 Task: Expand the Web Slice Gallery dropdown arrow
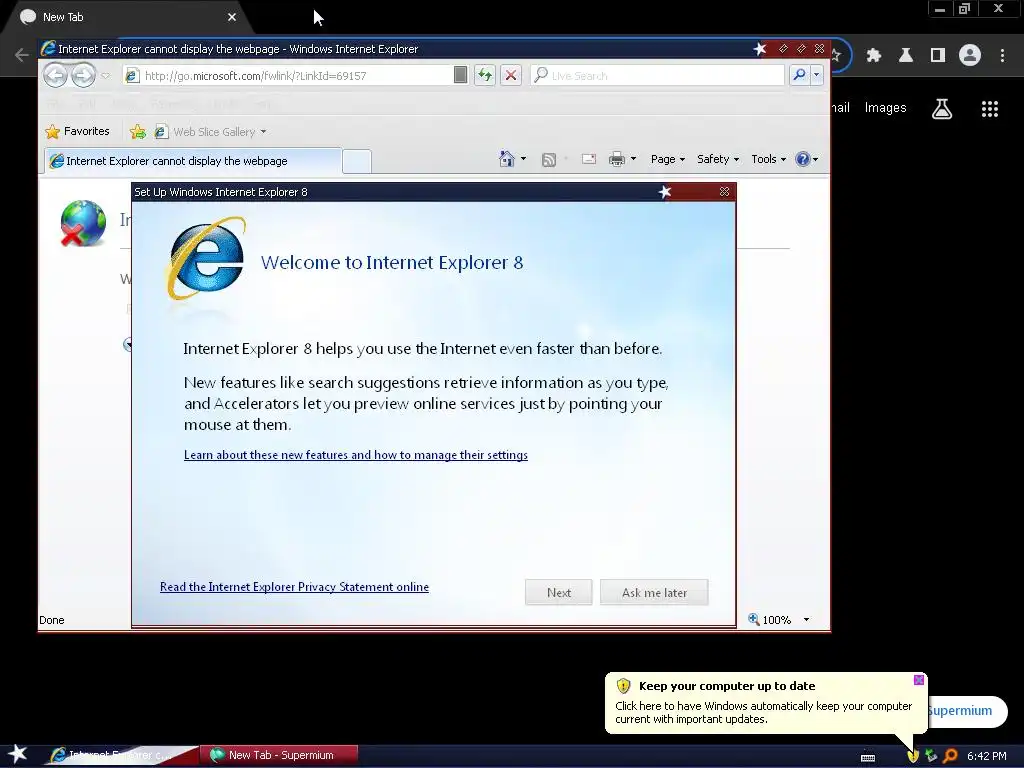tap(263, 132)
